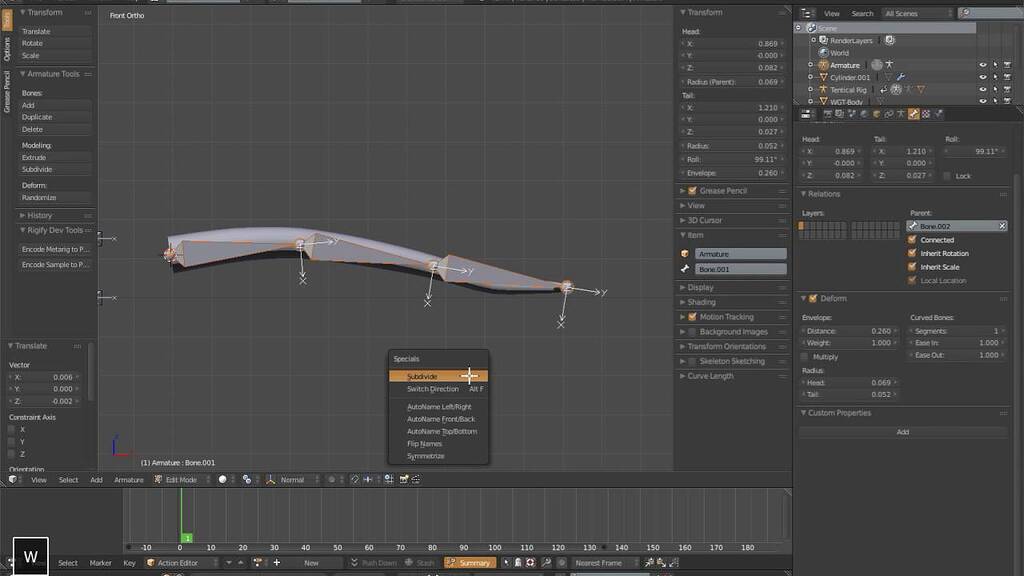This screenshot has width=1024, height=576.
Task: Open the Armature data properties tab icon
Action: coord(901,114)
